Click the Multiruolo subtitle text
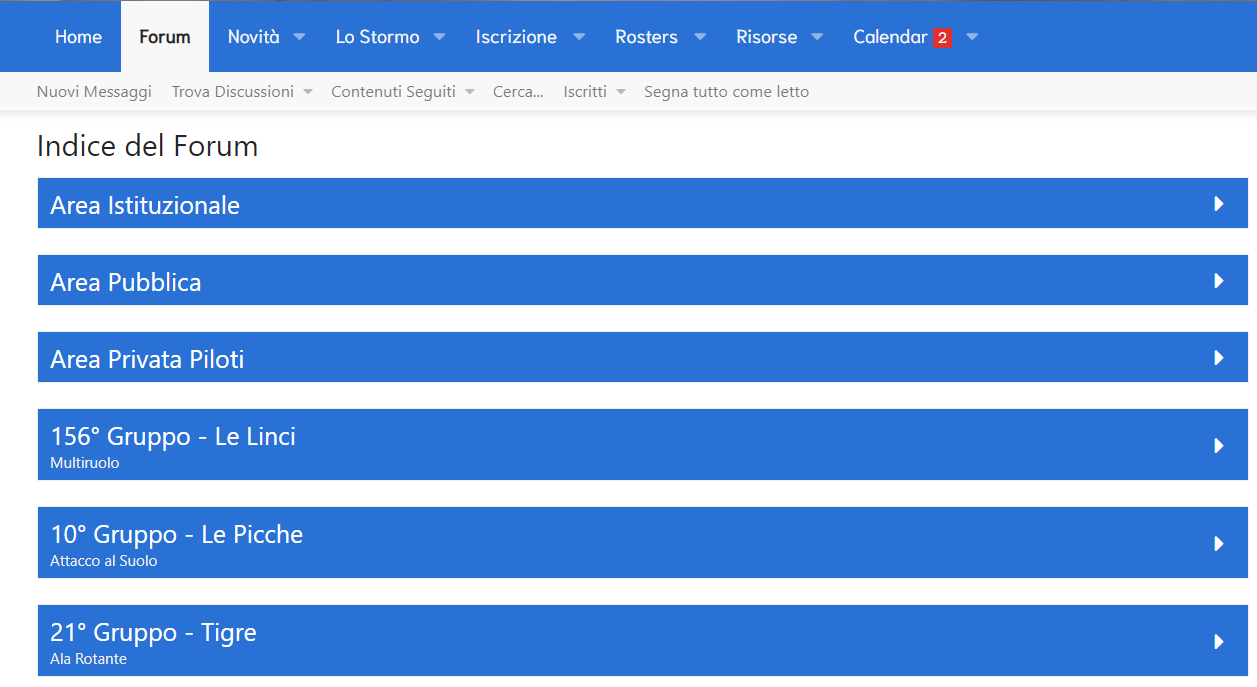This screenshot has height=687, width=1257. pos(85,463)
